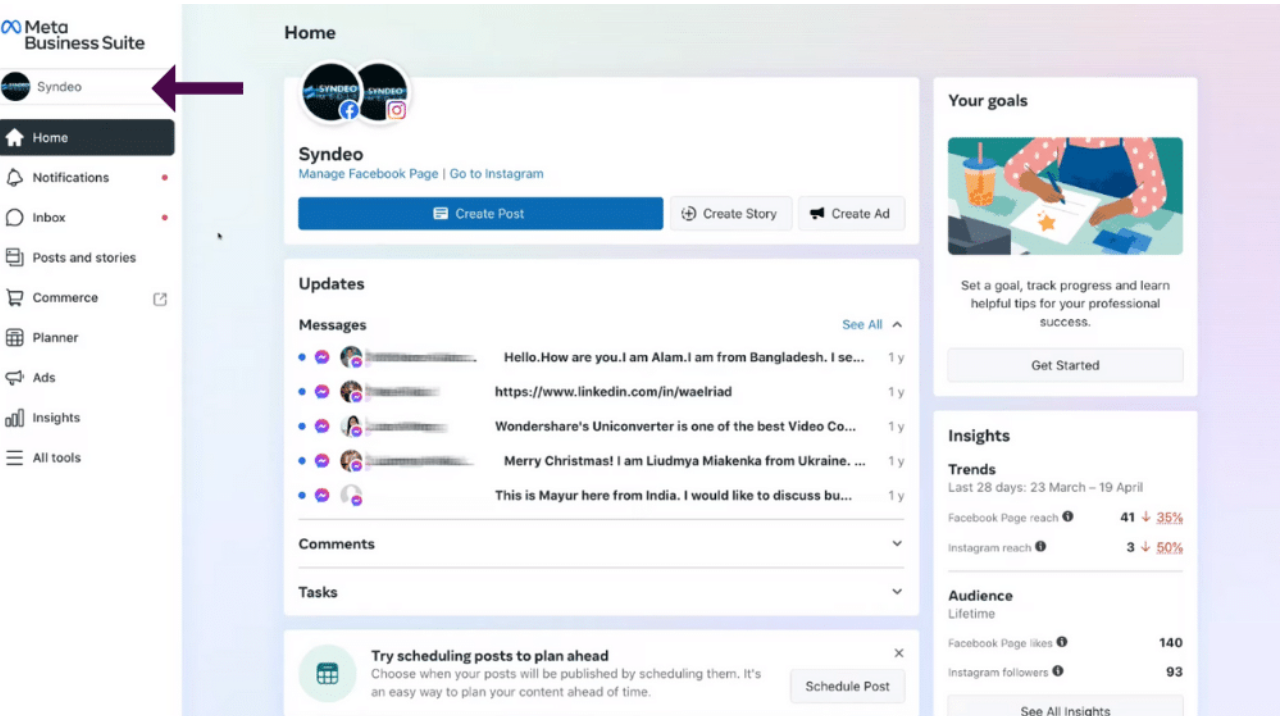
Task: Expand the Comments section
Action: [601, 544]
